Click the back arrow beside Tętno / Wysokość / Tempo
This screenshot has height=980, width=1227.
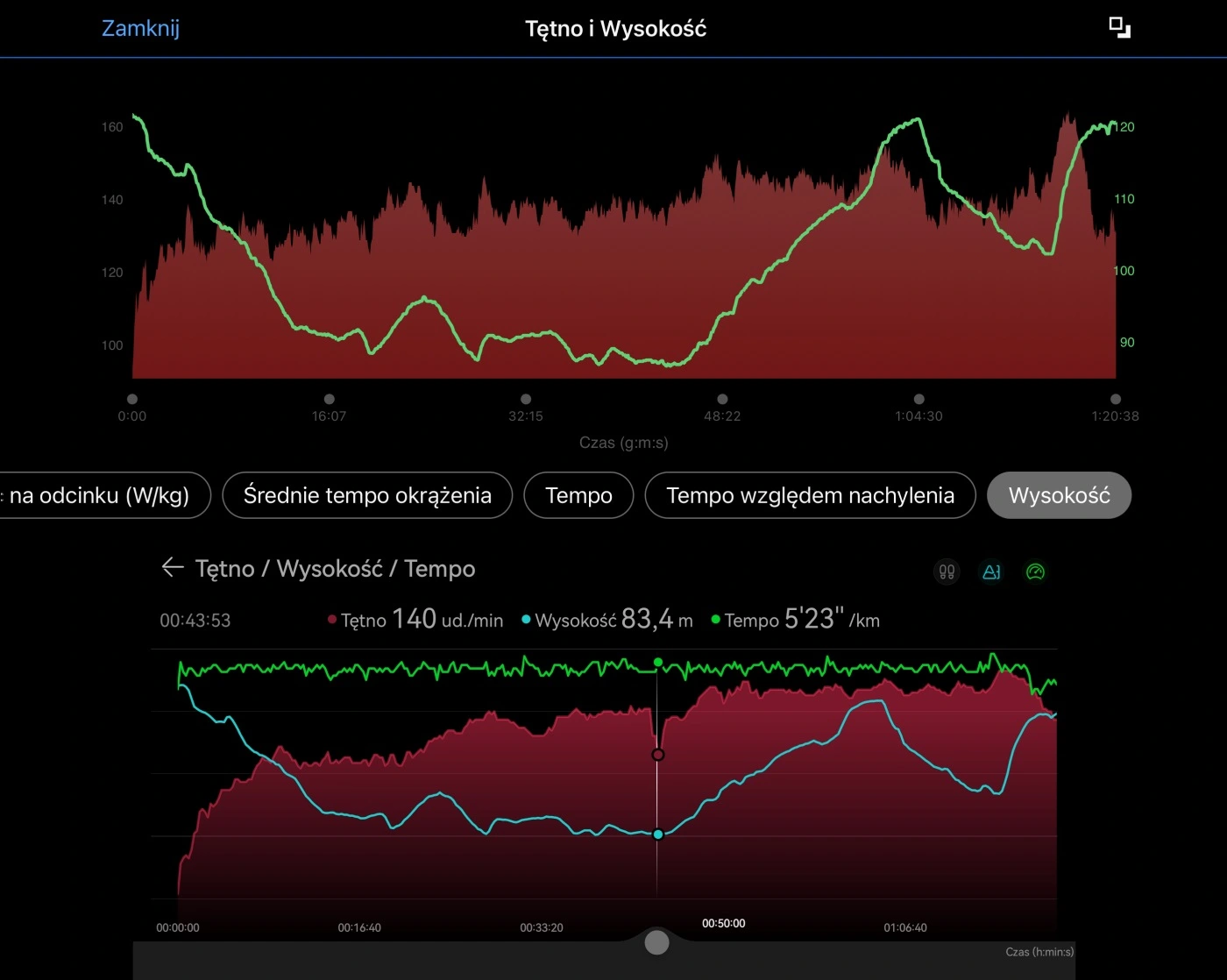(x=172, y=568)
